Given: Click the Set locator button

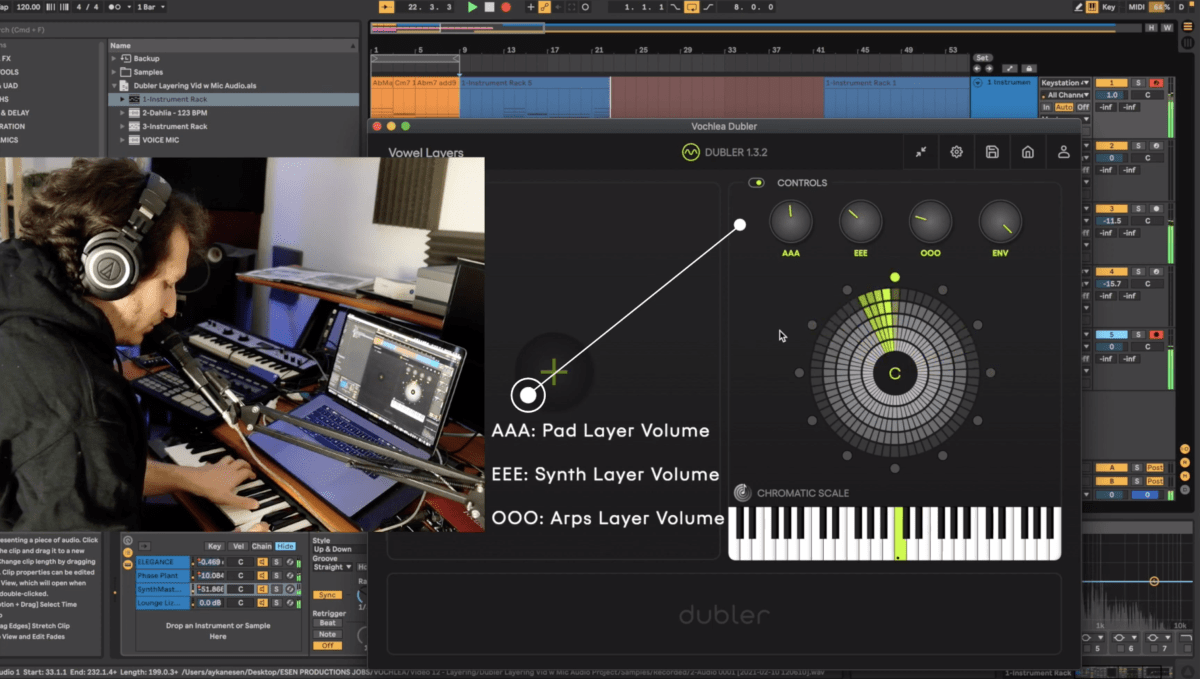Looking at the screenshot, I should click(x=982, y=57).
